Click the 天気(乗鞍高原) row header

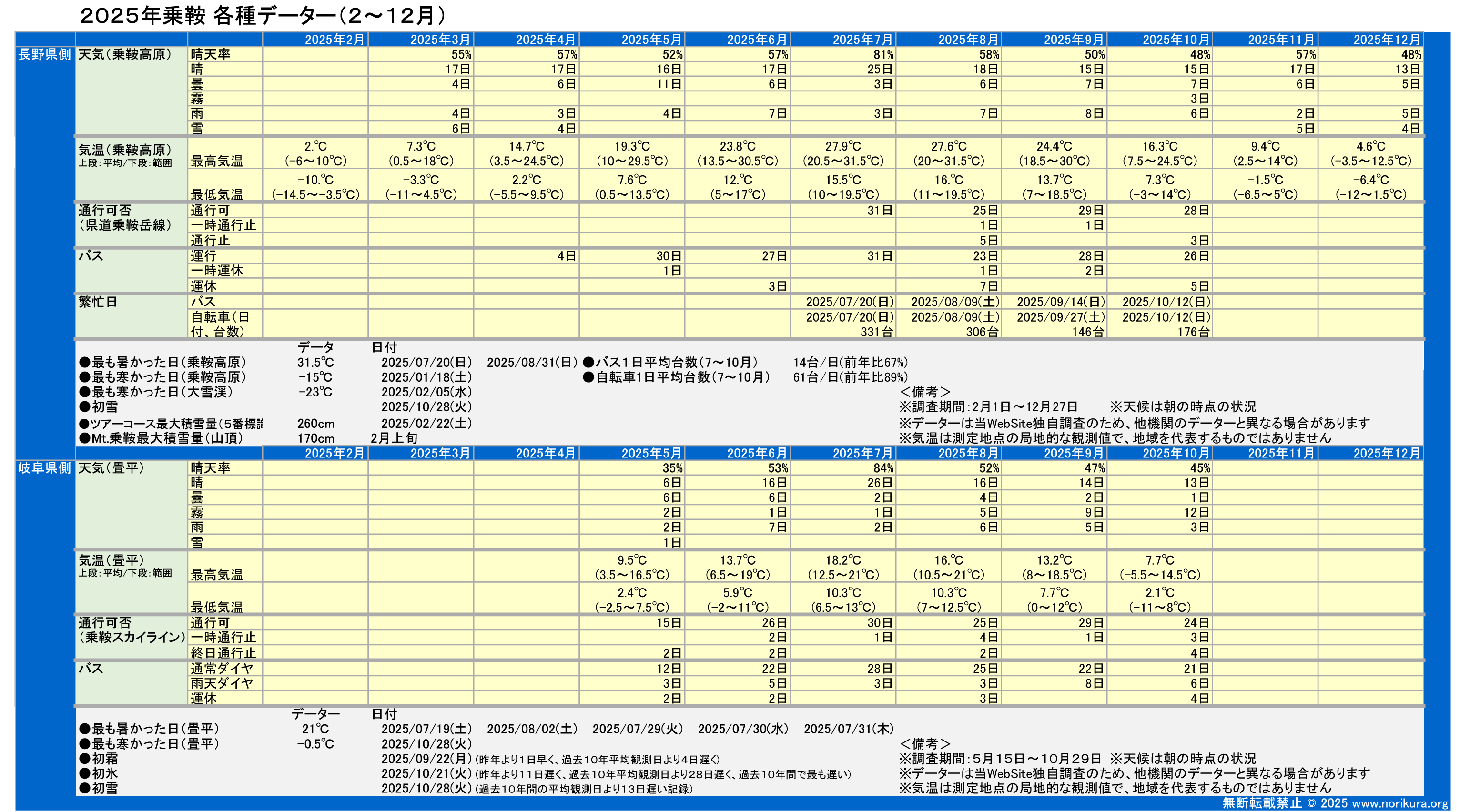125,54
